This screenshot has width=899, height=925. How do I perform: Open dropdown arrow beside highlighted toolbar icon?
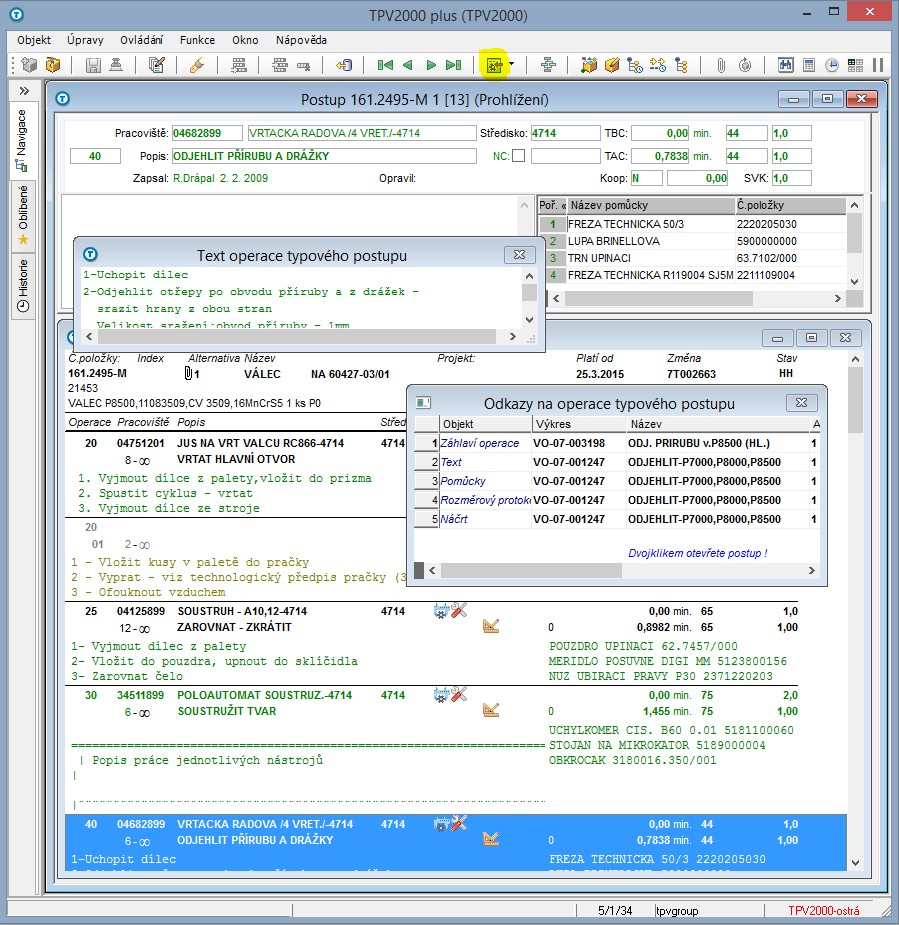(x=511, y=64)
